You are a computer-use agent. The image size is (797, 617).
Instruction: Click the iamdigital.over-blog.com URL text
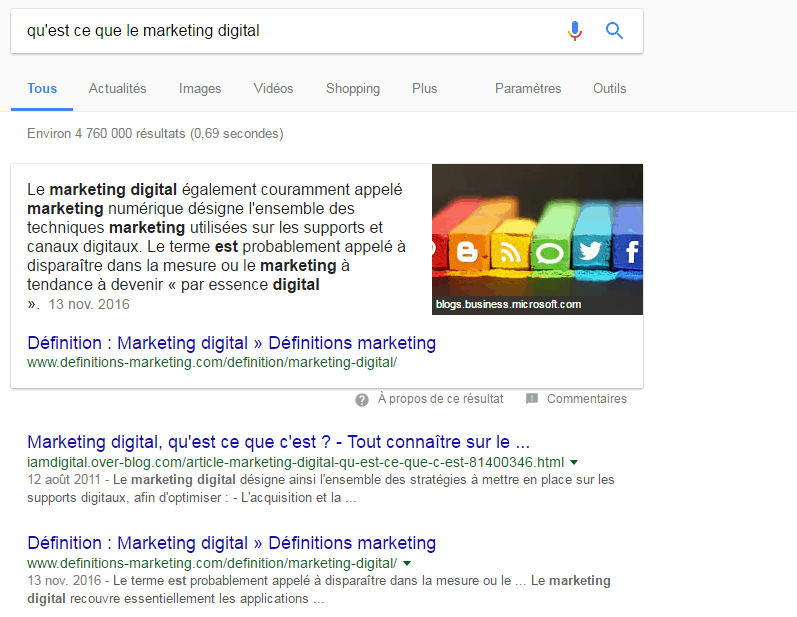click(x=295, y=462)
